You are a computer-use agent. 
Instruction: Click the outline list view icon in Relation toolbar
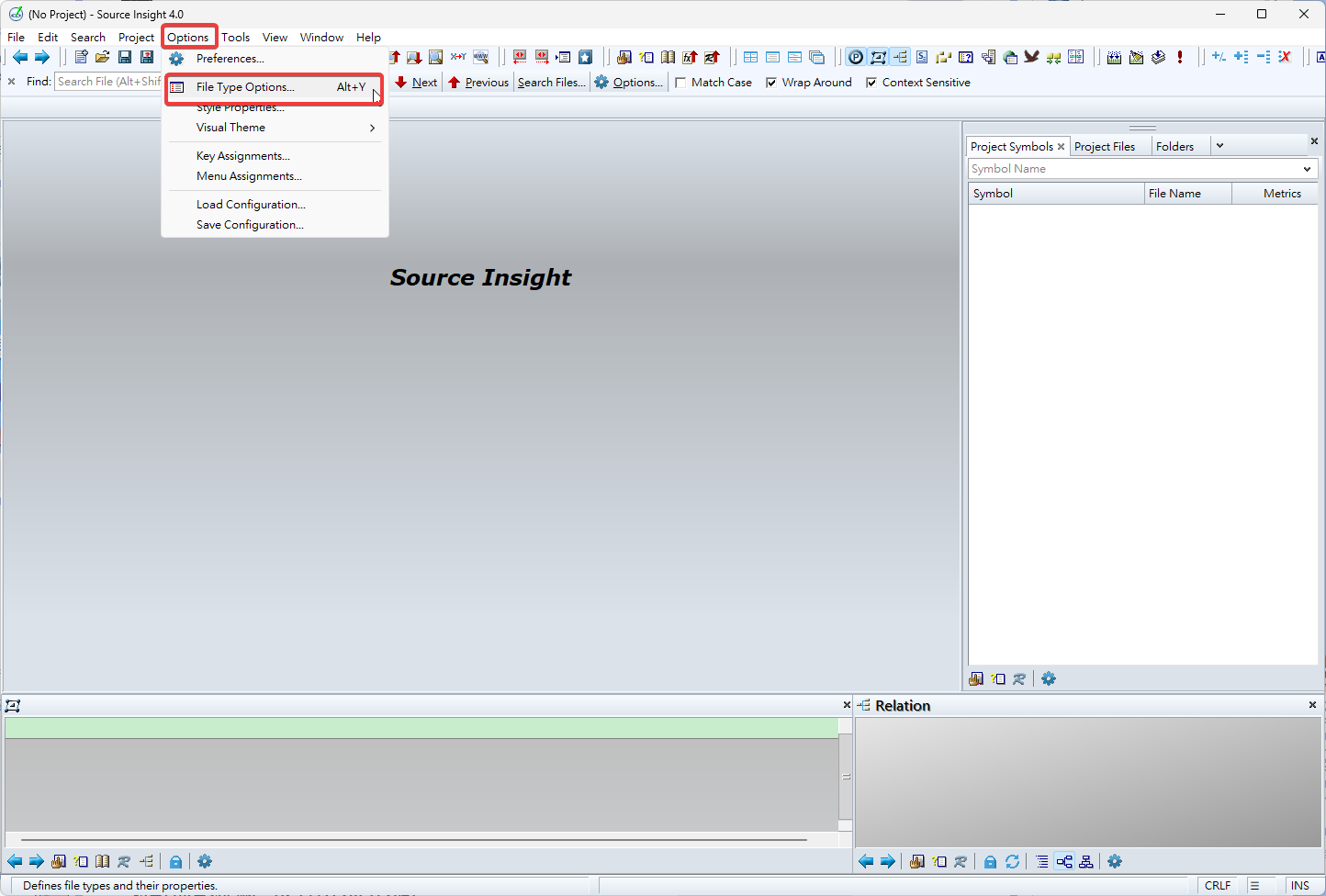(x=1042, y=861)
